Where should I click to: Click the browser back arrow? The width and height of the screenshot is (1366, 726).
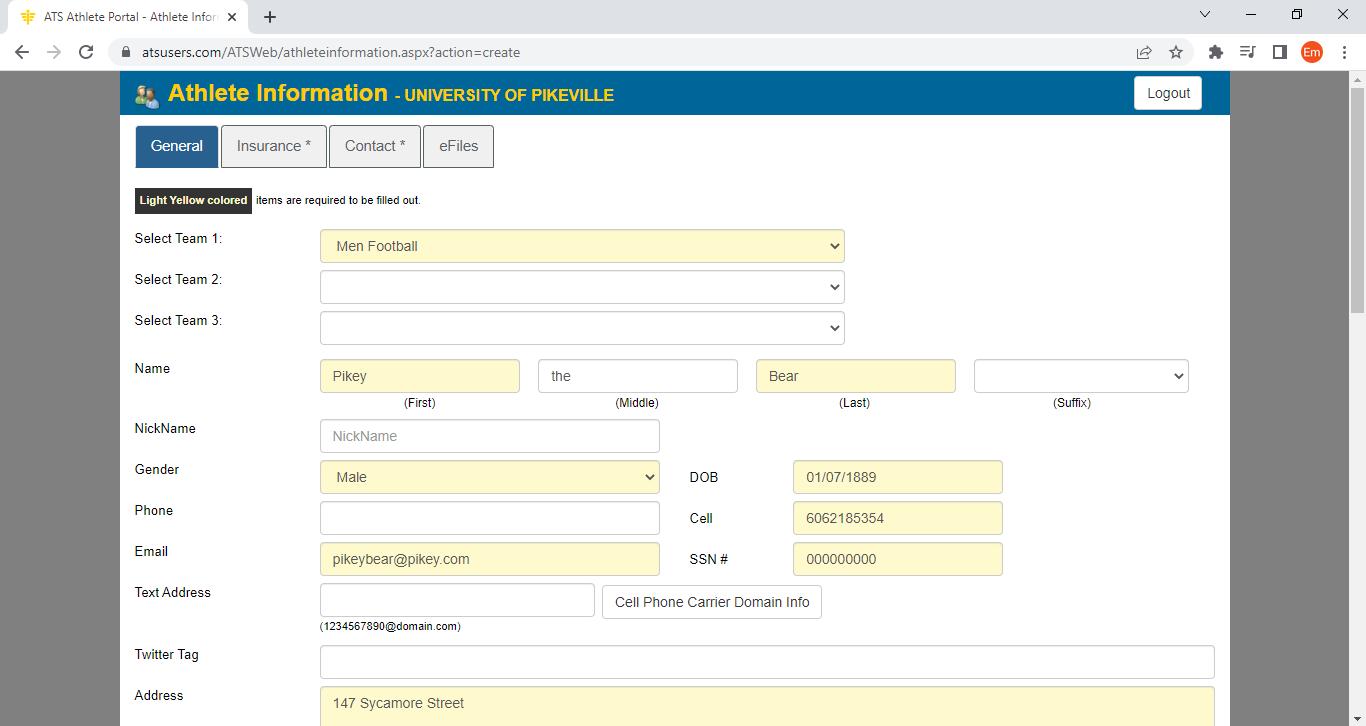[x=22, y=52]
